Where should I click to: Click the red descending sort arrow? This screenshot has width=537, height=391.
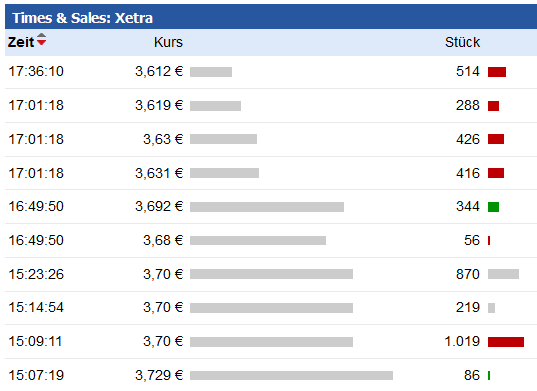pos(41,42)
